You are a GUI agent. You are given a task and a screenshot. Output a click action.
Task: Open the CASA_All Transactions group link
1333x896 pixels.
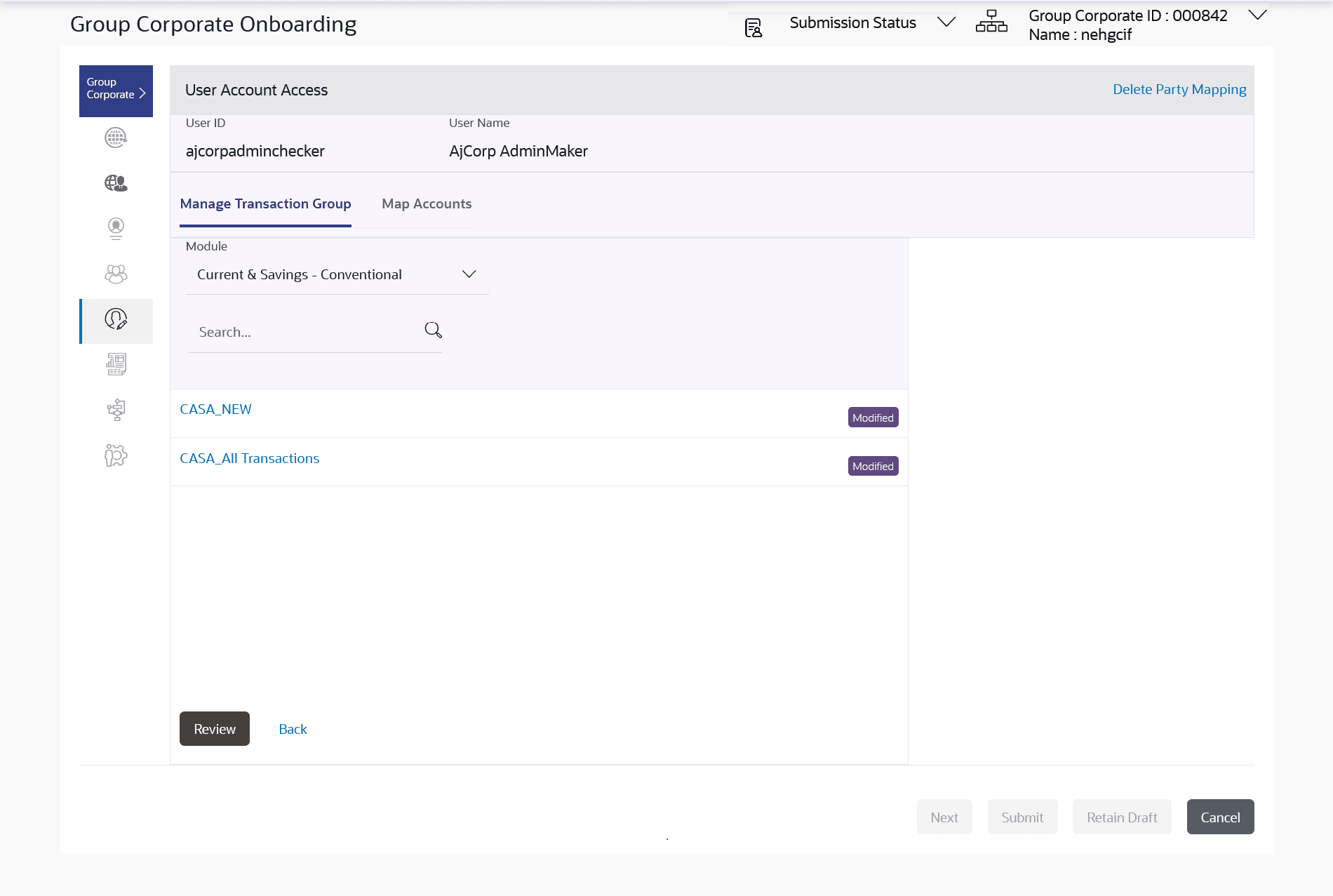click(x=250, y=459)
